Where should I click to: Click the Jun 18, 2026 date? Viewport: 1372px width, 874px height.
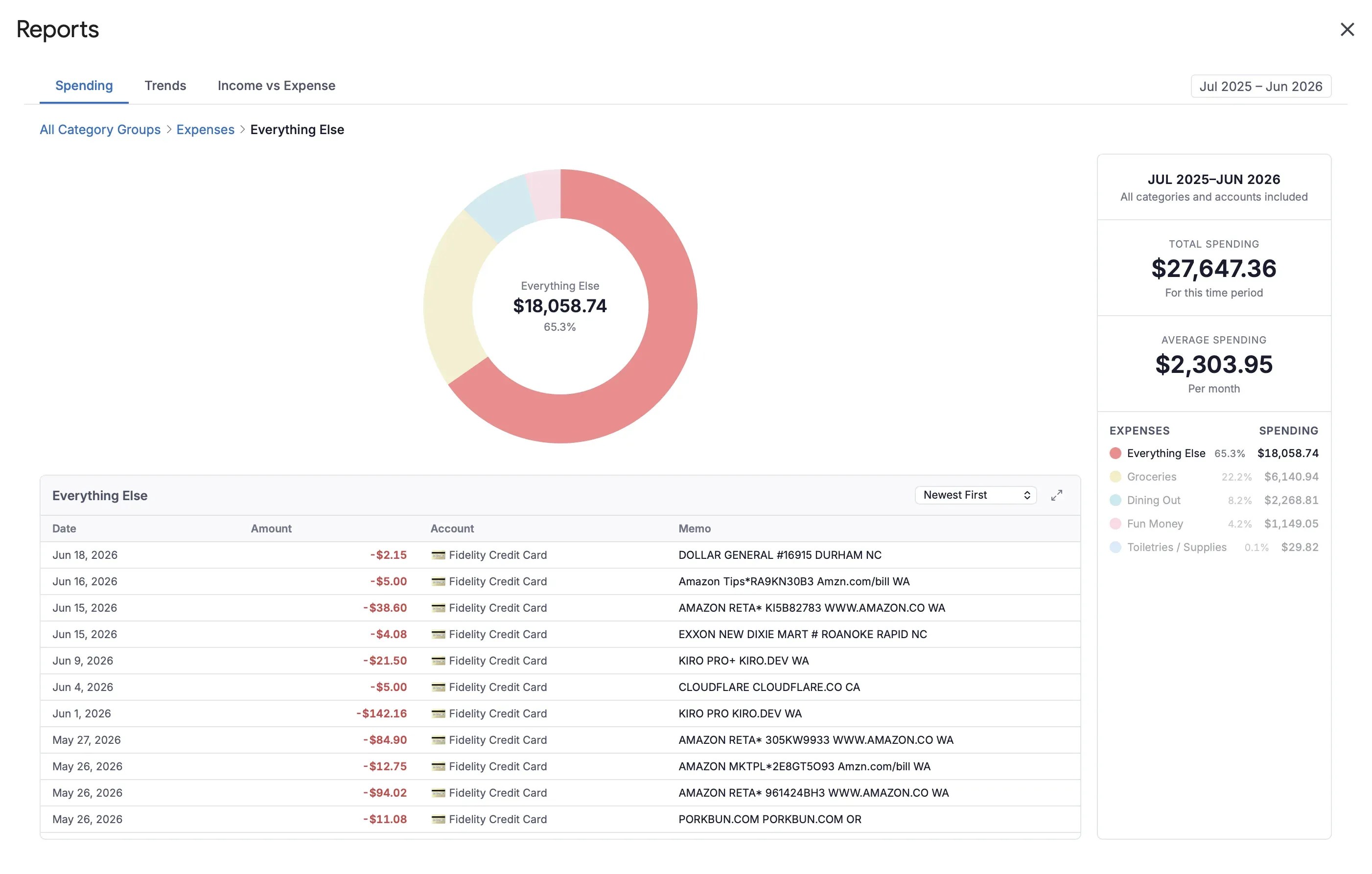[85, 555]
